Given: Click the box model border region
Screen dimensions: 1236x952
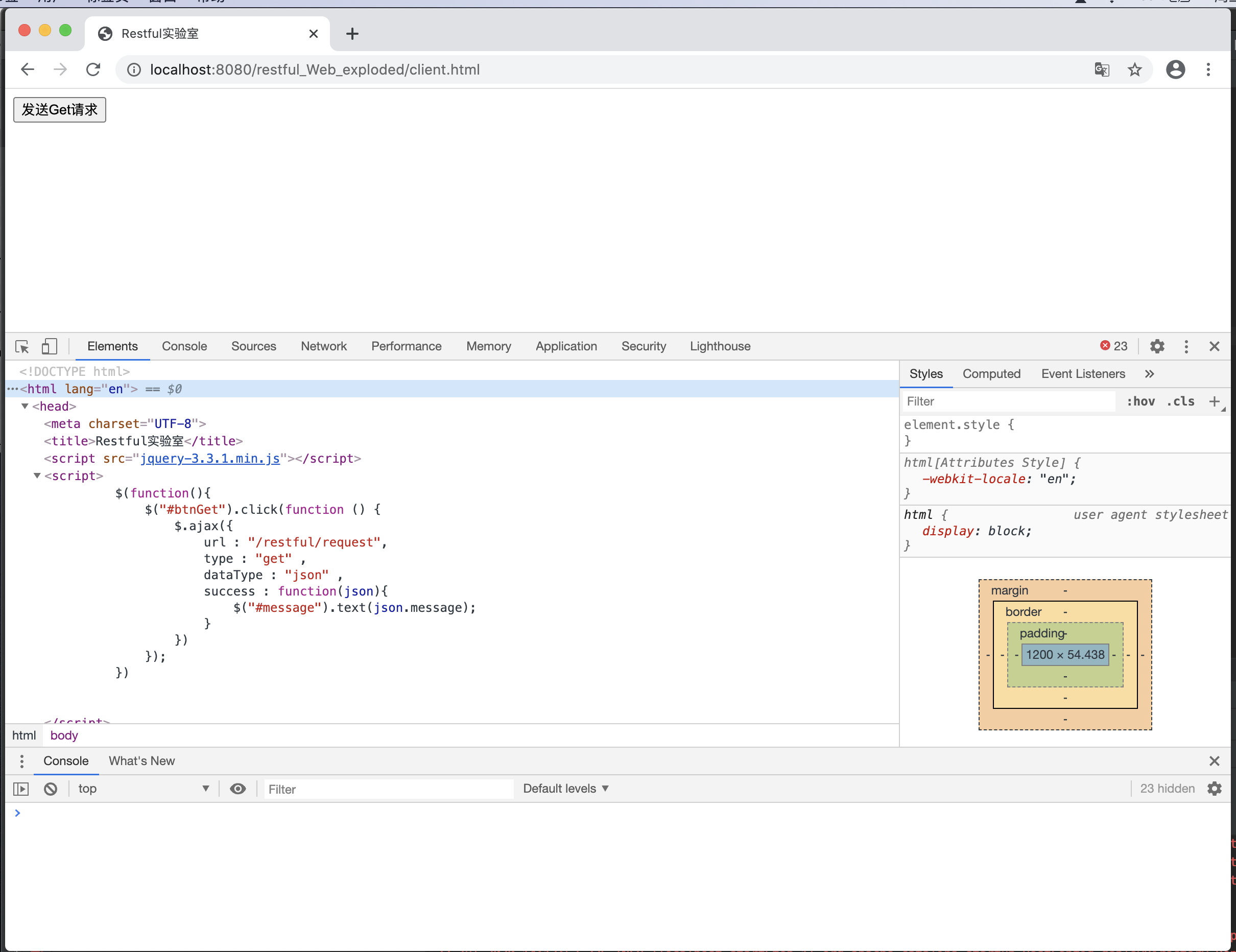Looking at the screenshot, I should coord(1023,612).
